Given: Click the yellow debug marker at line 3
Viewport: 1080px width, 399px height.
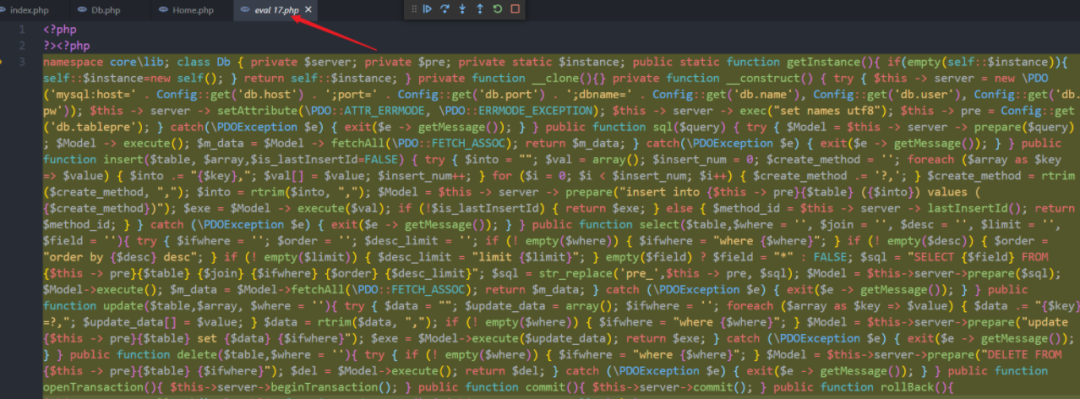Looking at the screenshot, I should click(2, 61).
